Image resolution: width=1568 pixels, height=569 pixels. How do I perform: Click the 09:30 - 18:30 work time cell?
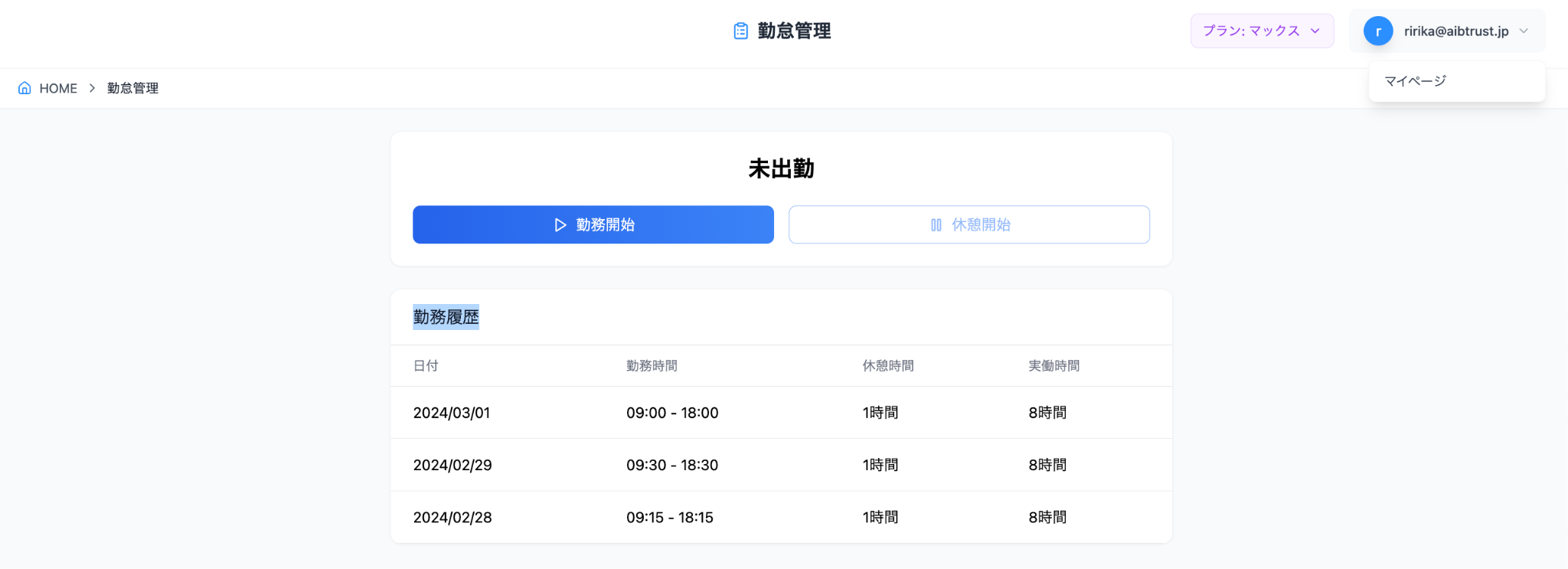671,465
